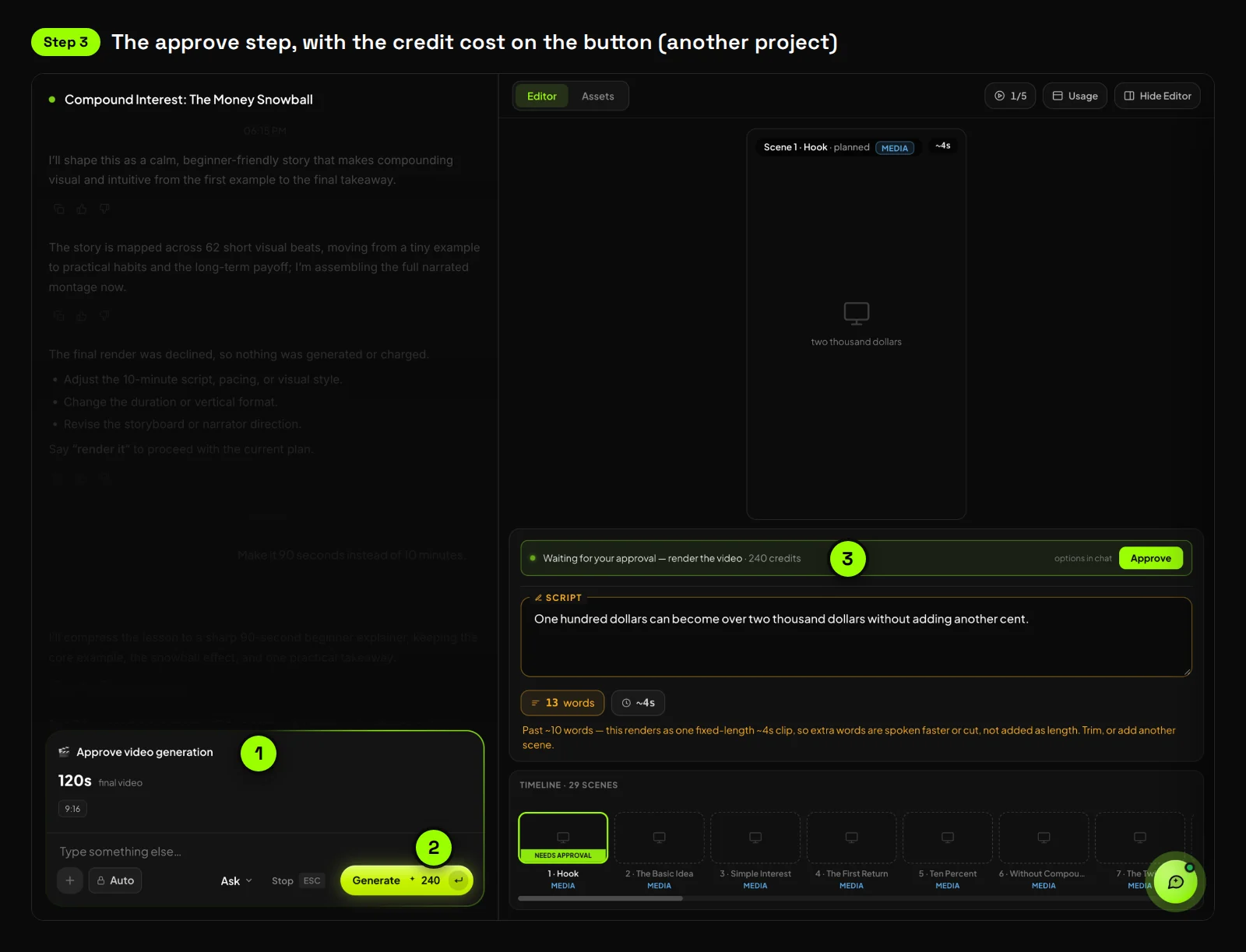Click the 'options in chat' text
The image size is (1246, 952).
(x=1083, y=558)
